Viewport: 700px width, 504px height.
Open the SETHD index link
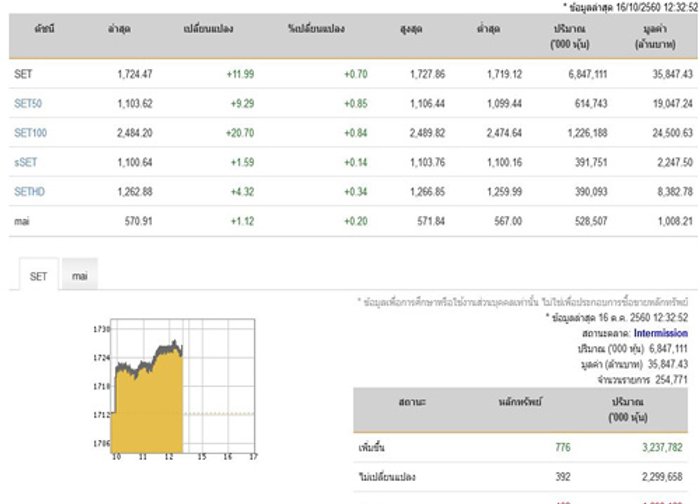[29, 192]
